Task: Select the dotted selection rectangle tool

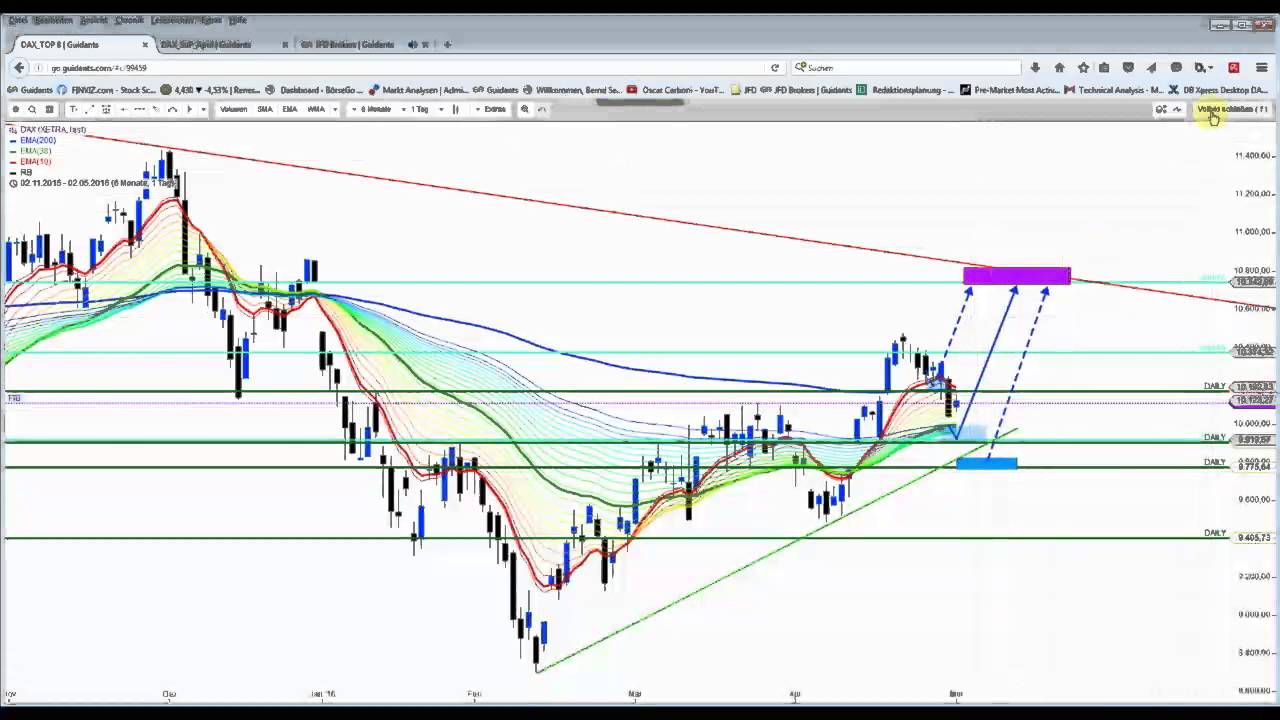Action: pos(106,109)
